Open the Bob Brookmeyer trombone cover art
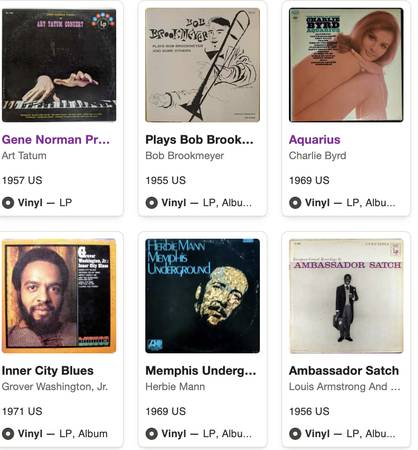 [202, 65]
